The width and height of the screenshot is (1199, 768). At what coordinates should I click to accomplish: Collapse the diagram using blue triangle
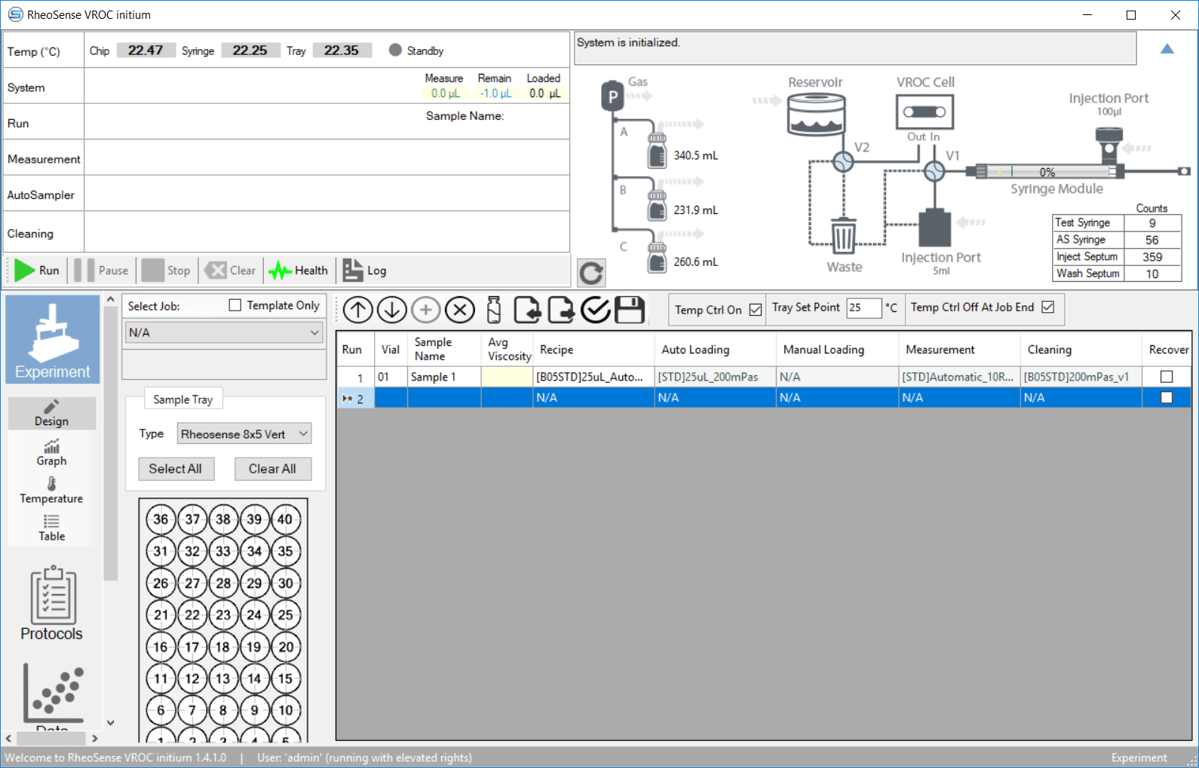[1167, 49]
